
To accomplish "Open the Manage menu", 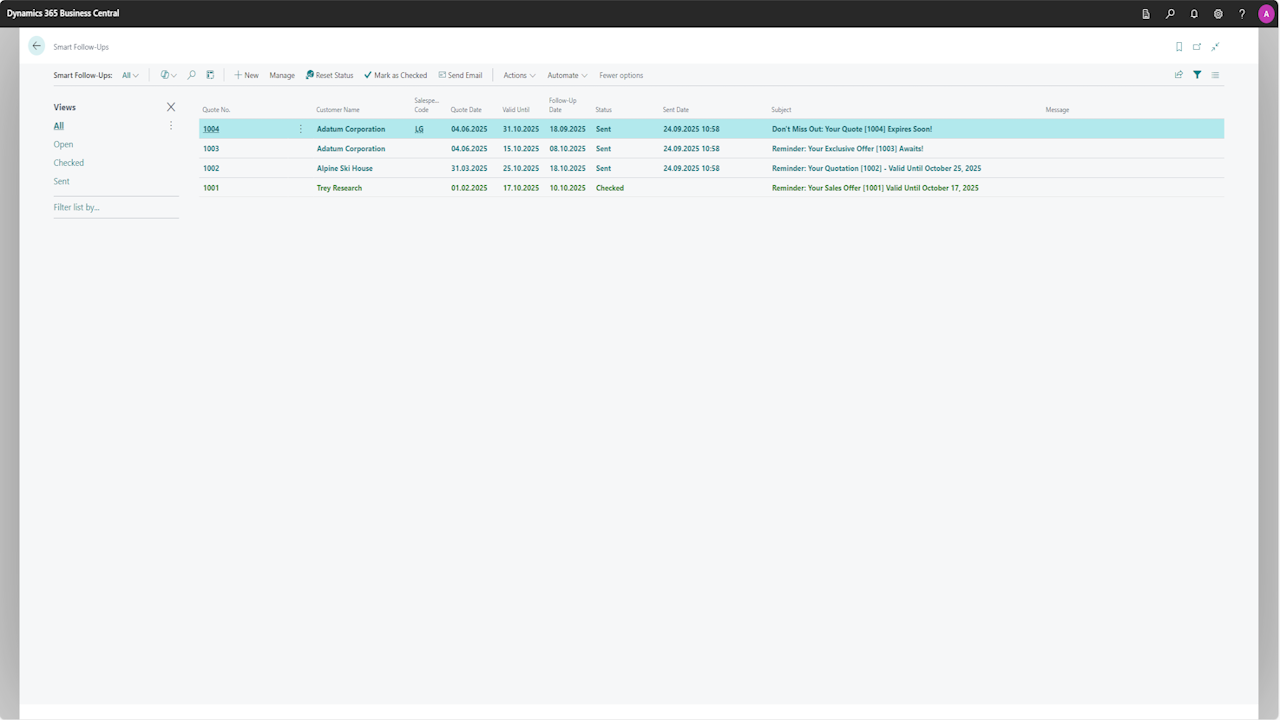I will tap(282, 75).
